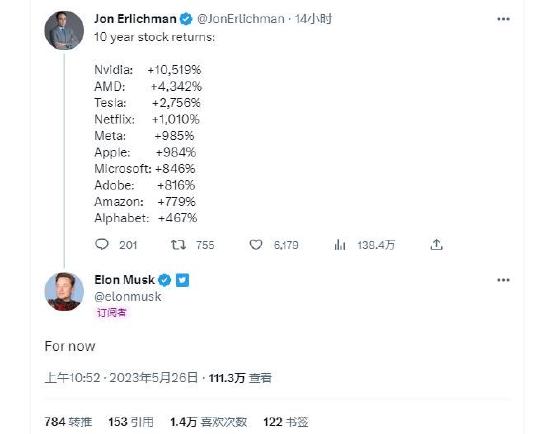
Task: Show the 1.4万 喜欢次数 likes list
Action: click(x=208, y=422)
